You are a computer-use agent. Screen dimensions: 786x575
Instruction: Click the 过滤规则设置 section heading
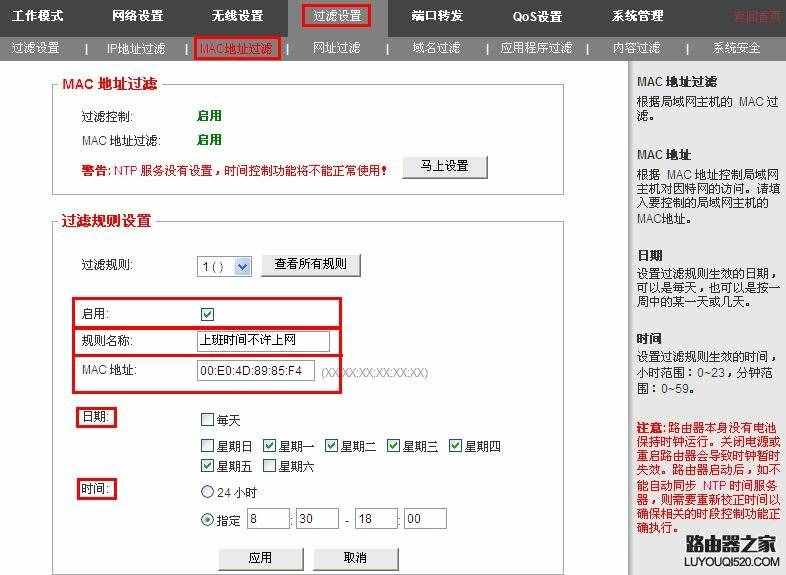(106, 221)
